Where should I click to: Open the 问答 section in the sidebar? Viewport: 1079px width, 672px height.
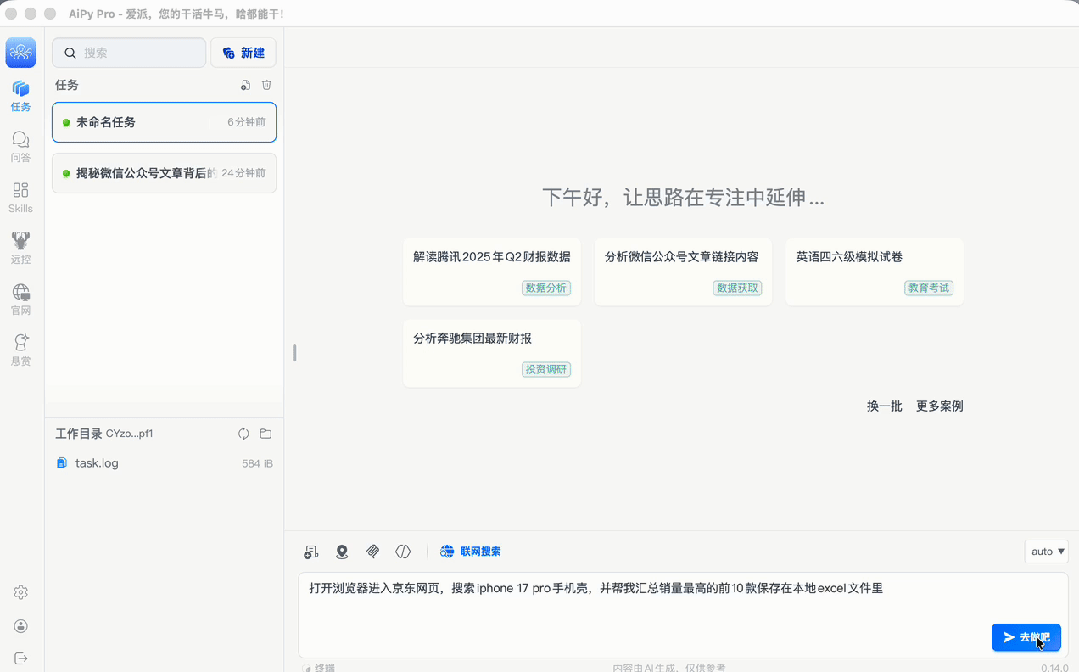click(21, 147)
